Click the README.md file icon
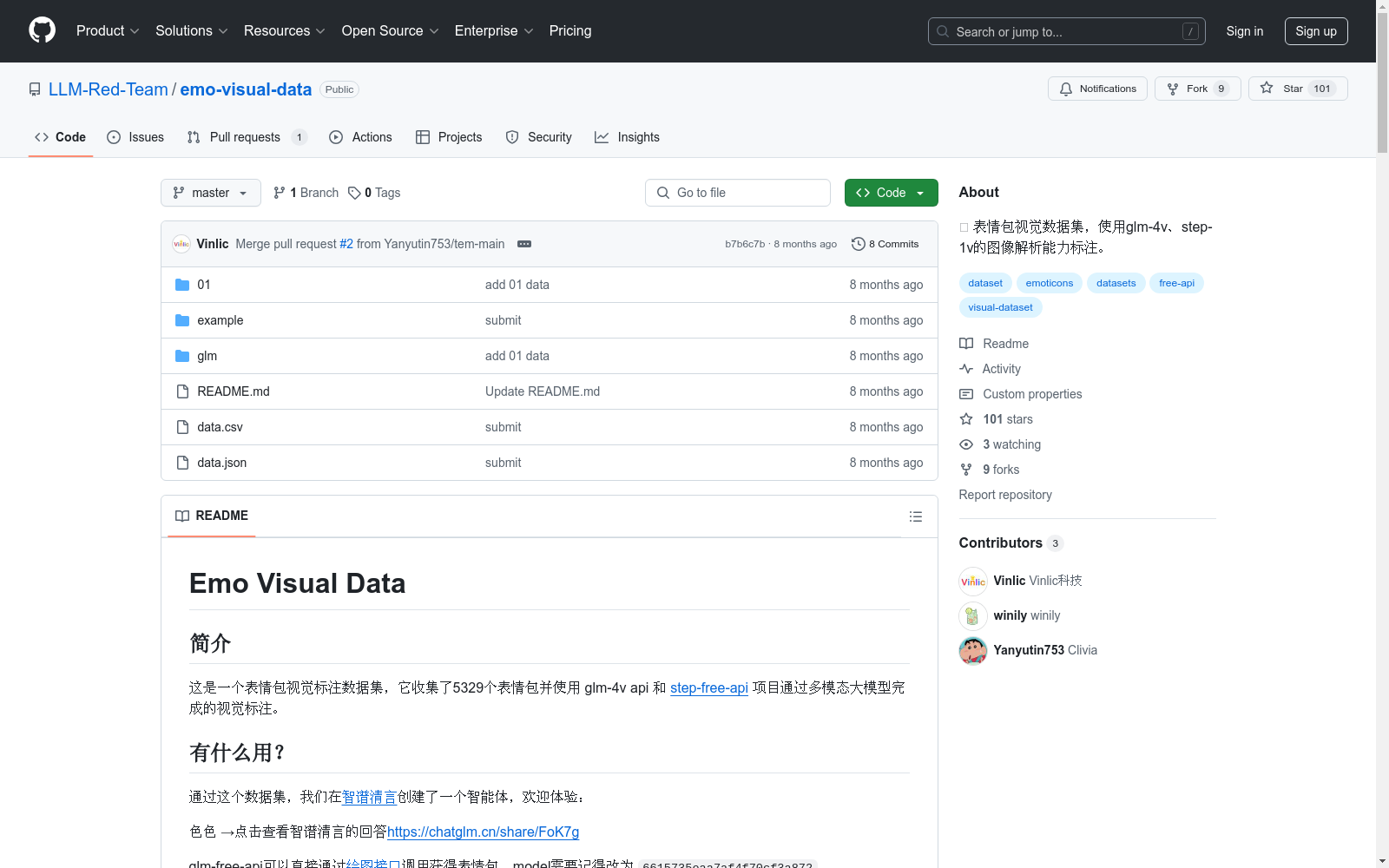The image size is (1389, 868). [x=182, y=391]
